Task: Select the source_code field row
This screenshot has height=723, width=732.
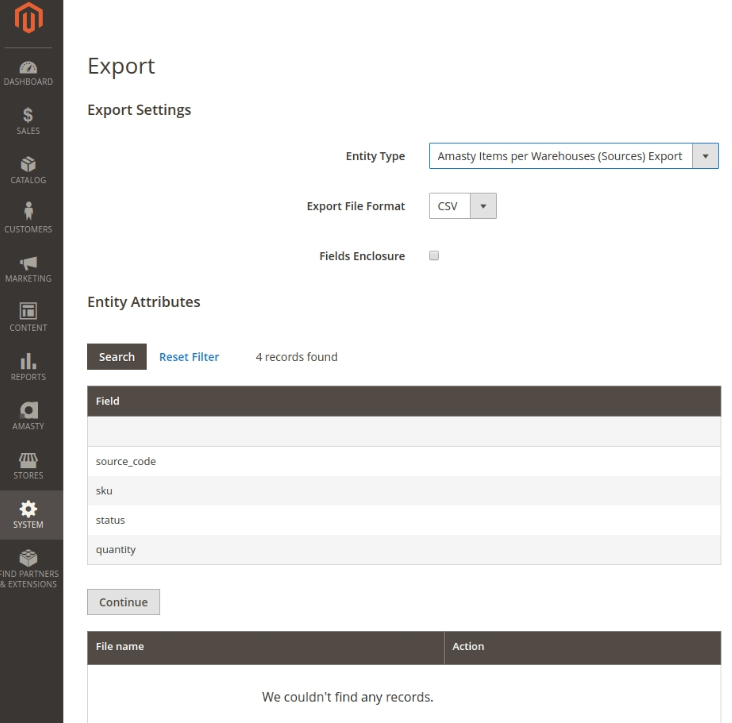Action: [403, 461]
